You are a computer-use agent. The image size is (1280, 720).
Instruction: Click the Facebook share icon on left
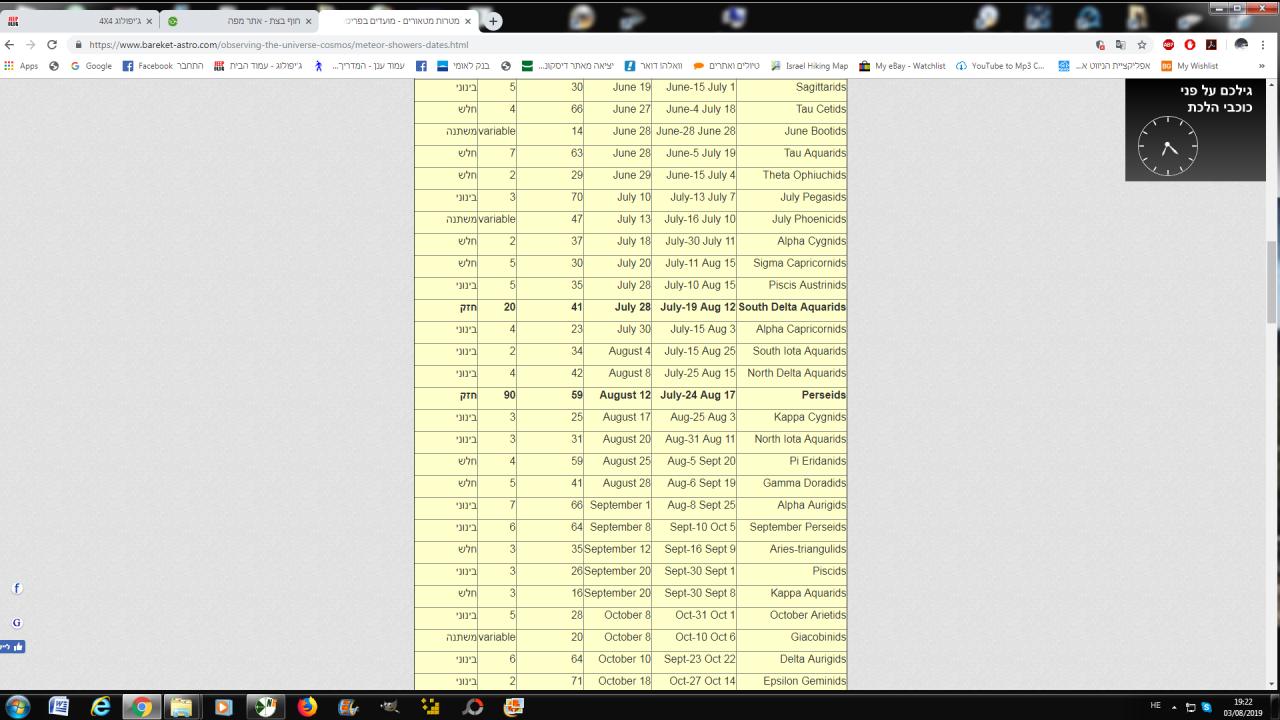(x=17, y=589)
